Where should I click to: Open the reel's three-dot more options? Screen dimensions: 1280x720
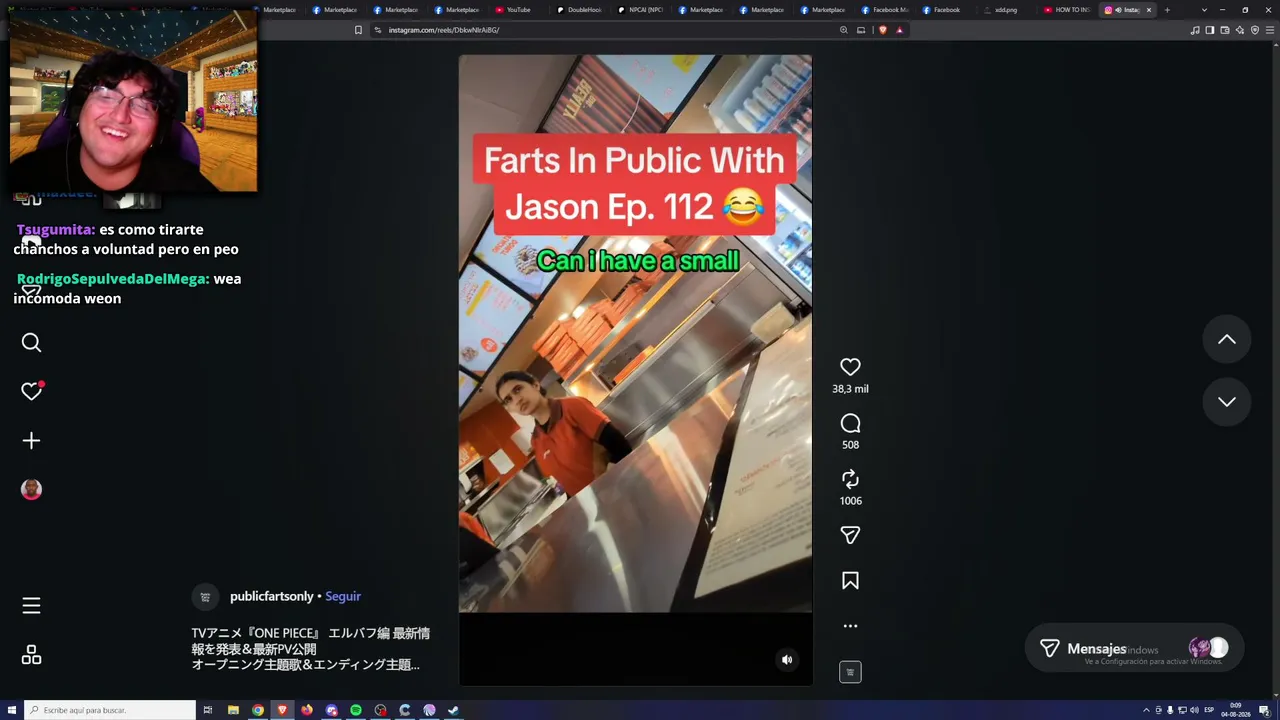[850, 626]
